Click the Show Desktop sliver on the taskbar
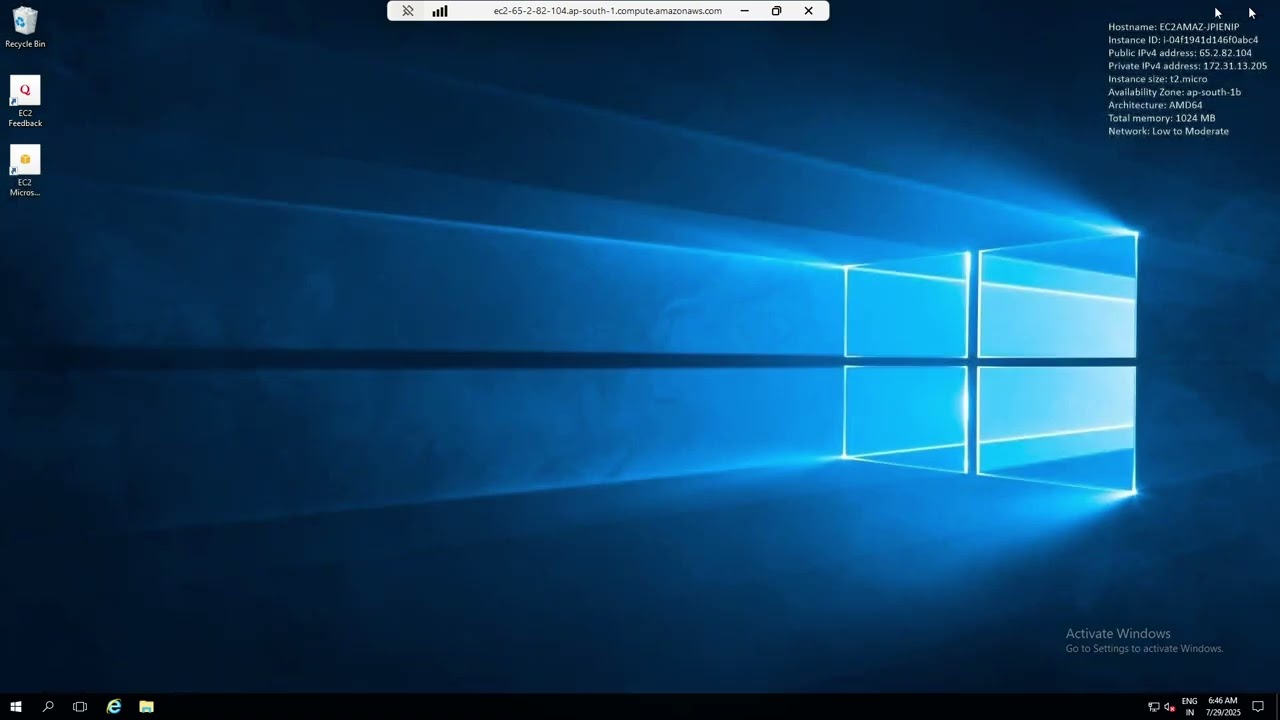1280x720 pixels. coord(1277,707)
